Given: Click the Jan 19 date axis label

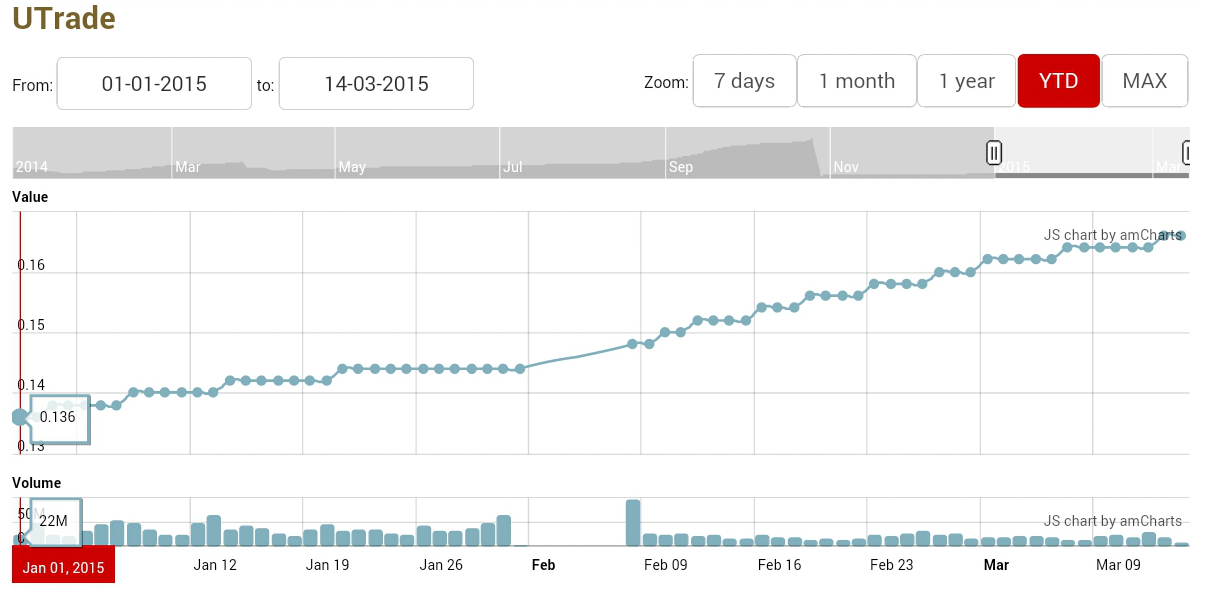Looking at the screenshot, I should [x=328, y=565].
